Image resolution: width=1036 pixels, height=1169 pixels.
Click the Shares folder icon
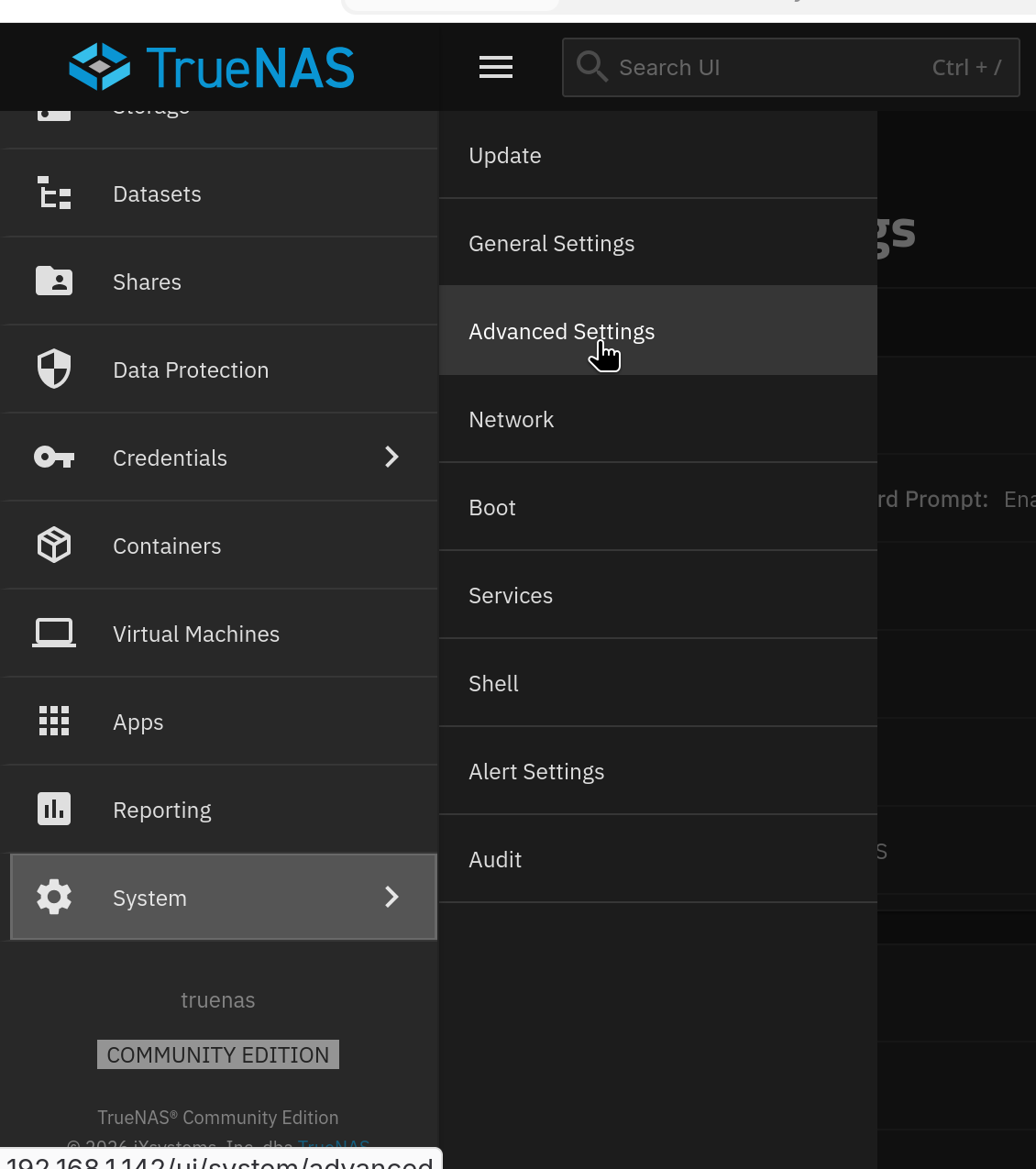coord(54,281)
